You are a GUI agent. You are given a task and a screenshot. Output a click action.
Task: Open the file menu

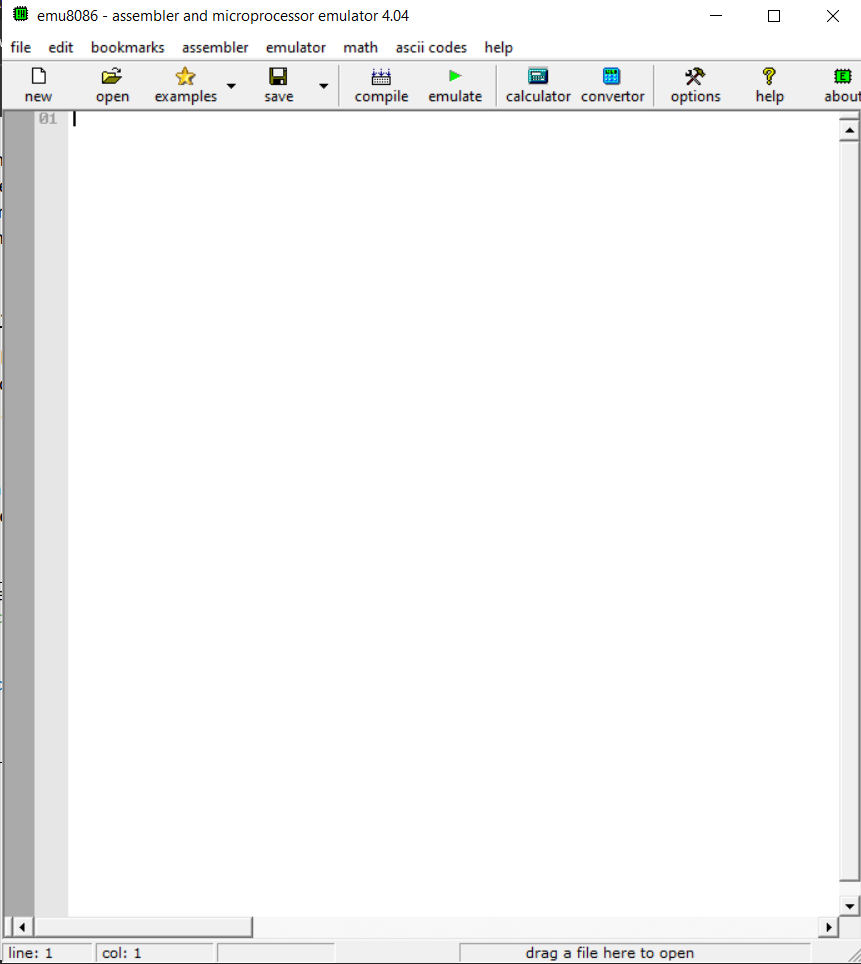click(x=20, y=47)
